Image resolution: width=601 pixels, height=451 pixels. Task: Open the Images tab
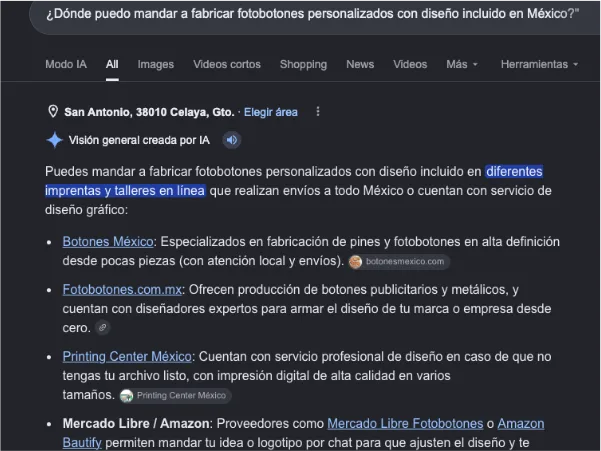(x=156, y=64)
